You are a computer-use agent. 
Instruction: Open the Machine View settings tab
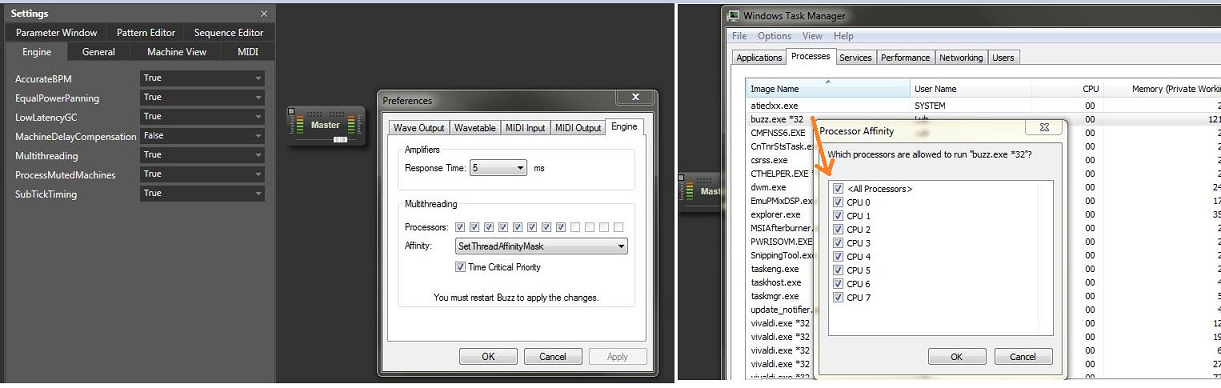(x=177, y=52)
